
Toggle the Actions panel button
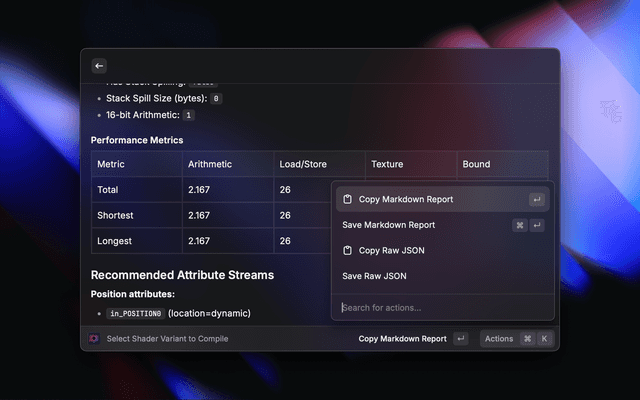point(499,339)
